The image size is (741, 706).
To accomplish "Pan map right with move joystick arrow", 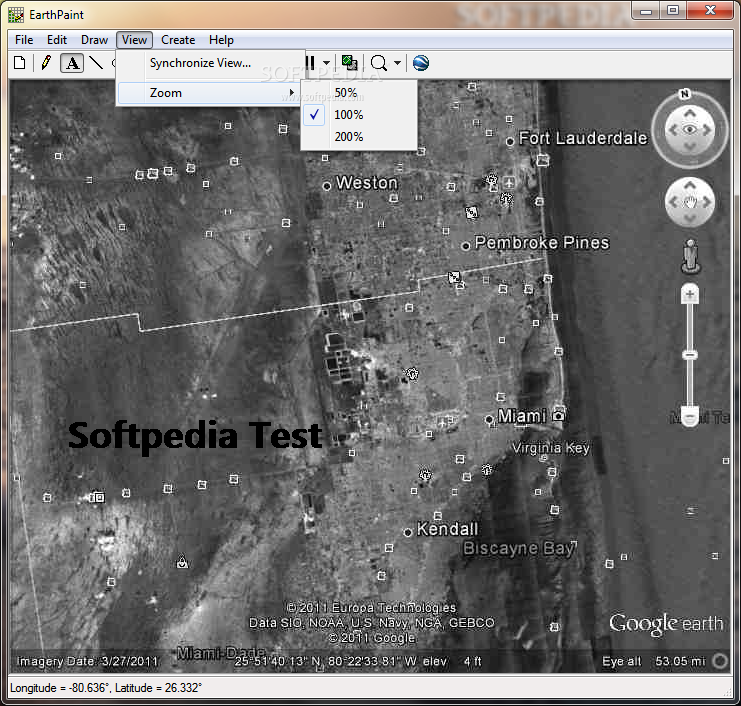I will (x=707, y=202).
